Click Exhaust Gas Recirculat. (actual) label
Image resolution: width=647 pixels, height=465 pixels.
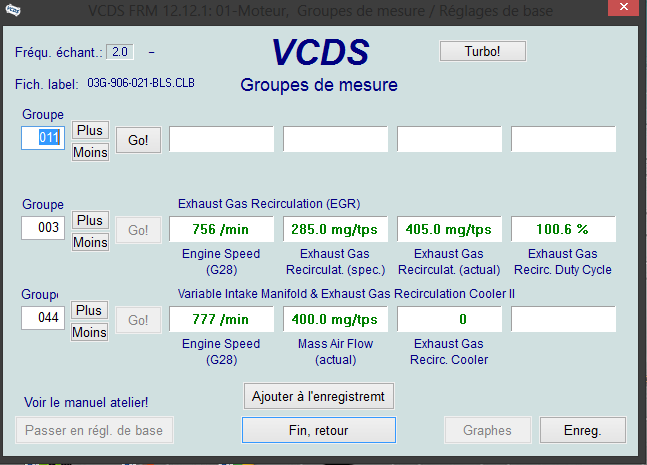(449, 262)
